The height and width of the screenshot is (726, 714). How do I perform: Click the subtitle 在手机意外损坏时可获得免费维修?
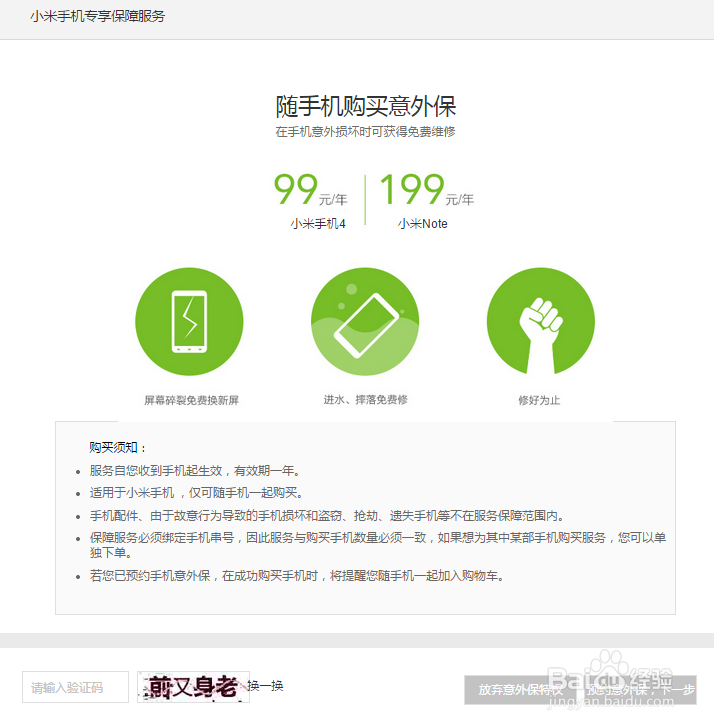[x=365, y=132]
